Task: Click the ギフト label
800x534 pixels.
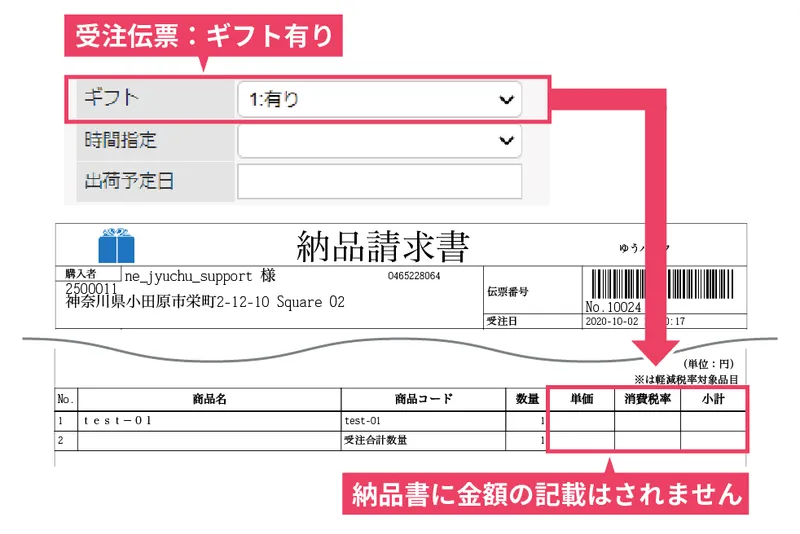Action: pyautogui.click(x=111, y=97)
